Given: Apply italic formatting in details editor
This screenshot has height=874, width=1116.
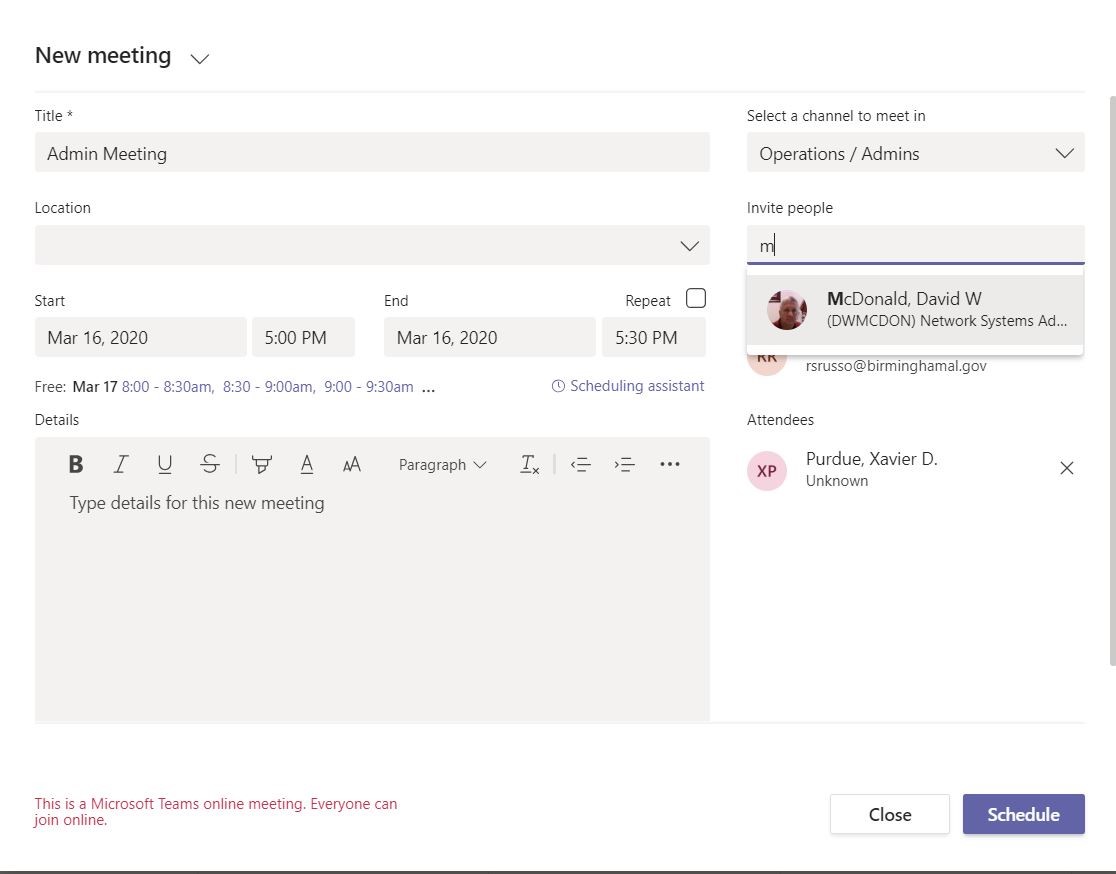Looking at the screenshot, I should [121, 464].
